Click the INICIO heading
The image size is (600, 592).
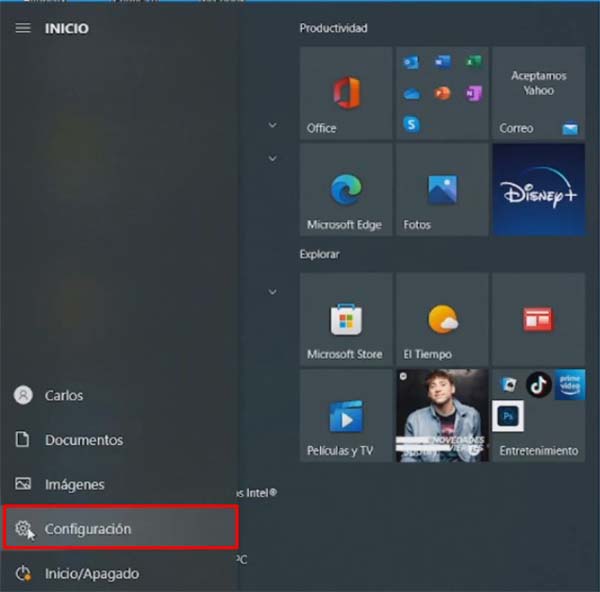[67, 28]
